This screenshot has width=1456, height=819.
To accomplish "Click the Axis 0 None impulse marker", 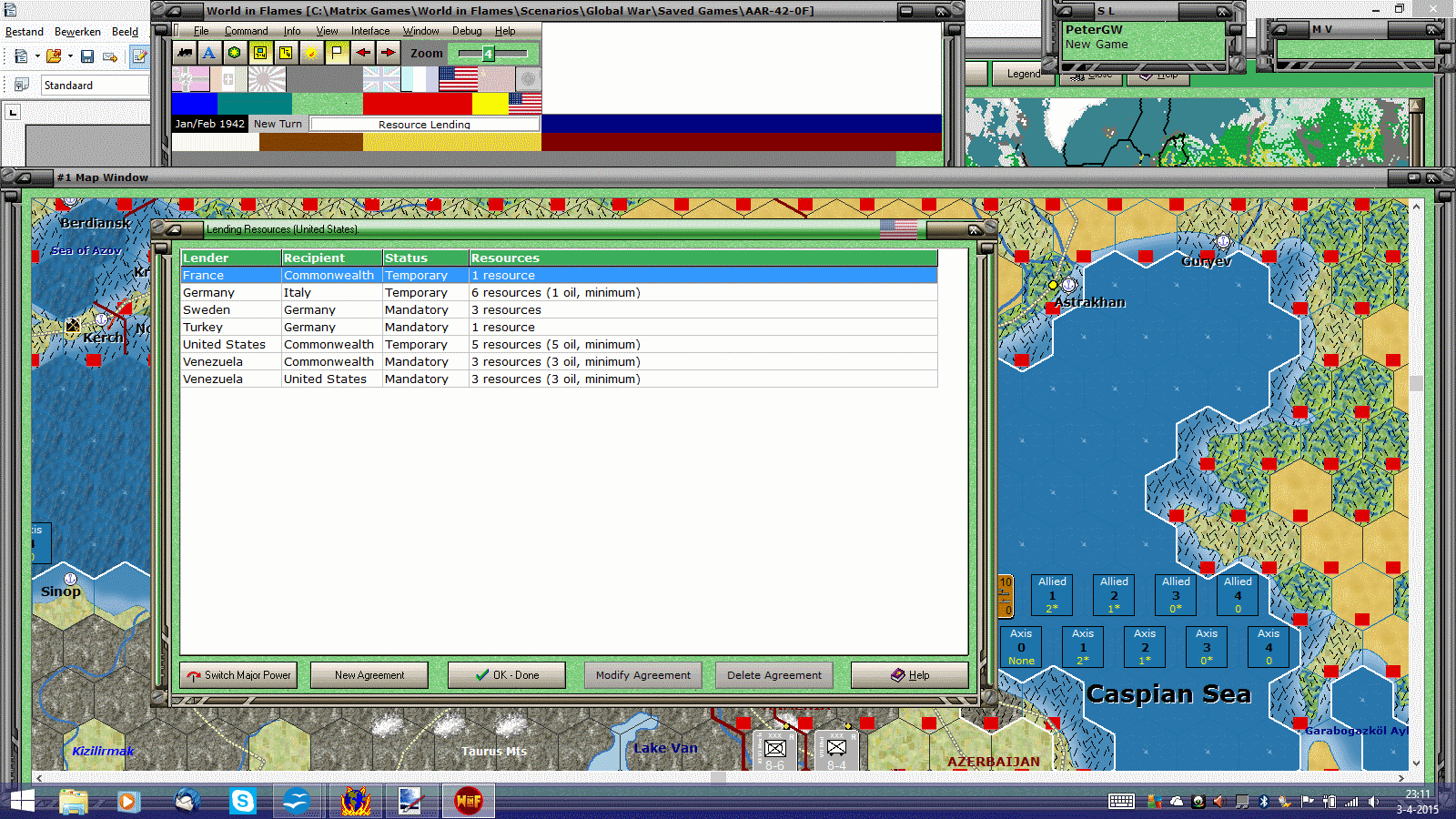I will [x=1021, y=647].
